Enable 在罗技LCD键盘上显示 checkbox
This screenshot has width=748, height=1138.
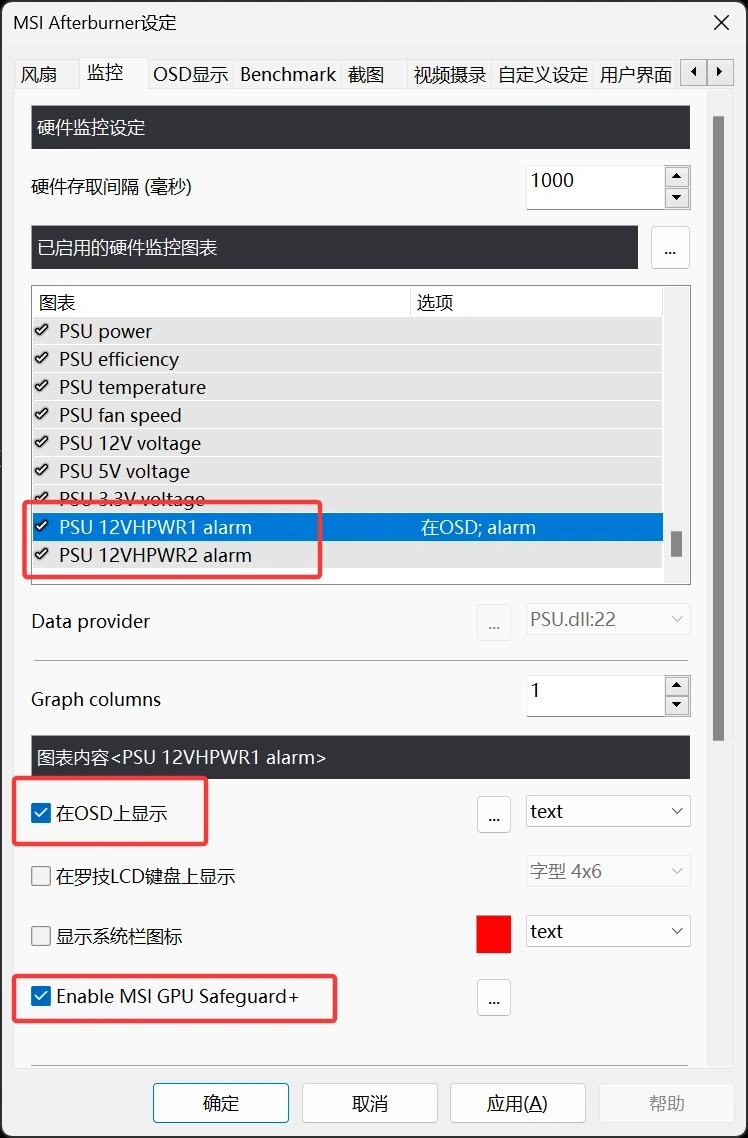[x=41, y=876]
